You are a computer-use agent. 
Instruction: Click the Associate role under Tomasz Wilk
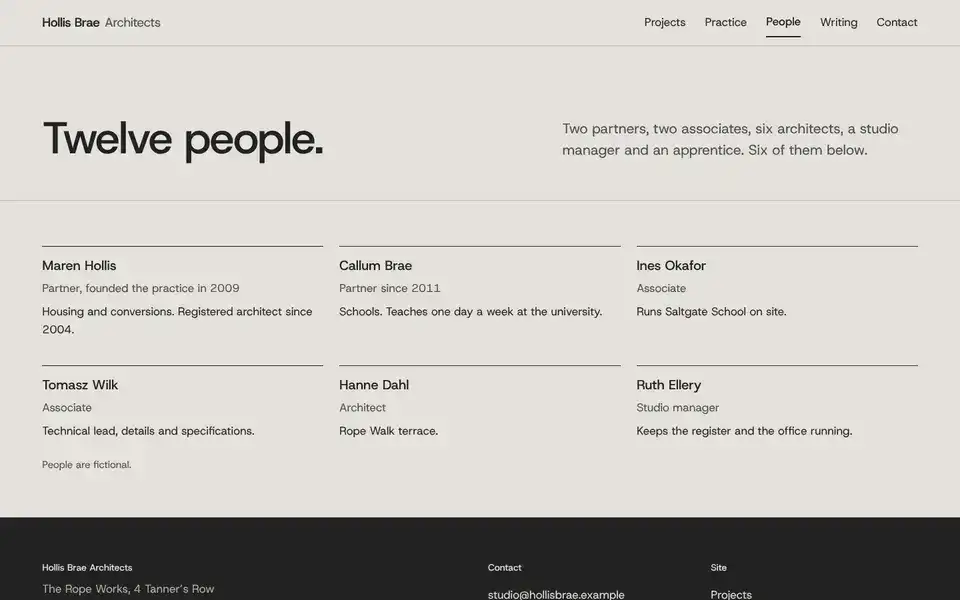67,407
